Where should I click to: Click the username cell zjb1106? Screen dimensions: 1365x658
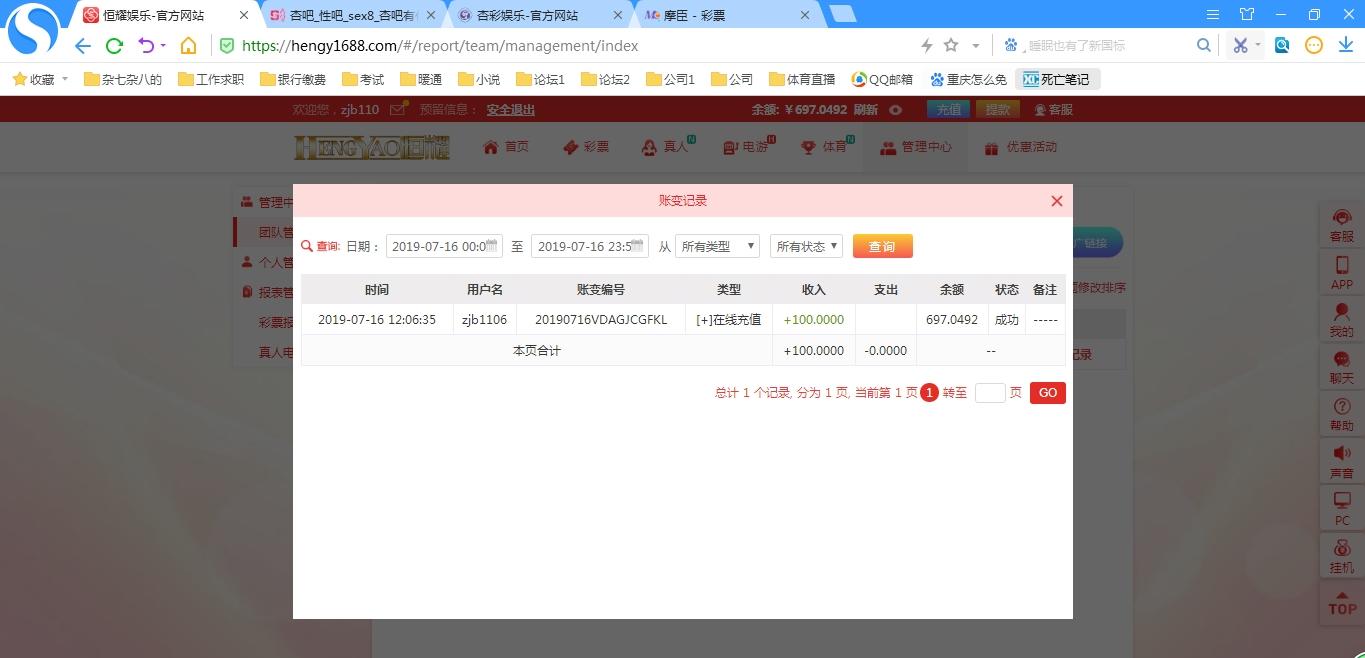point(484,320)
